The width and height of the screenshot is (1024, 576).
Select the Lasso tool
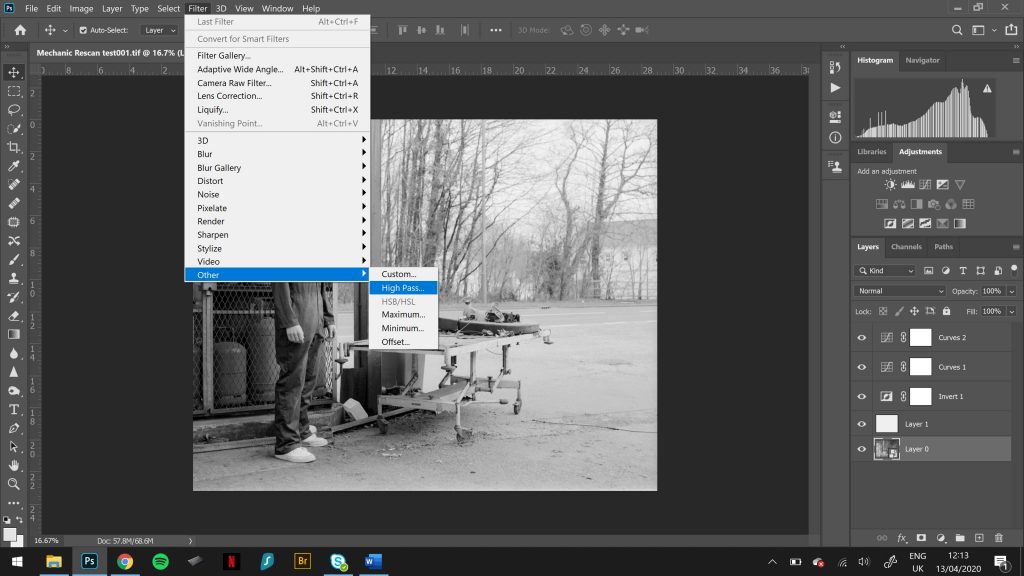click(x=14, y=109)
